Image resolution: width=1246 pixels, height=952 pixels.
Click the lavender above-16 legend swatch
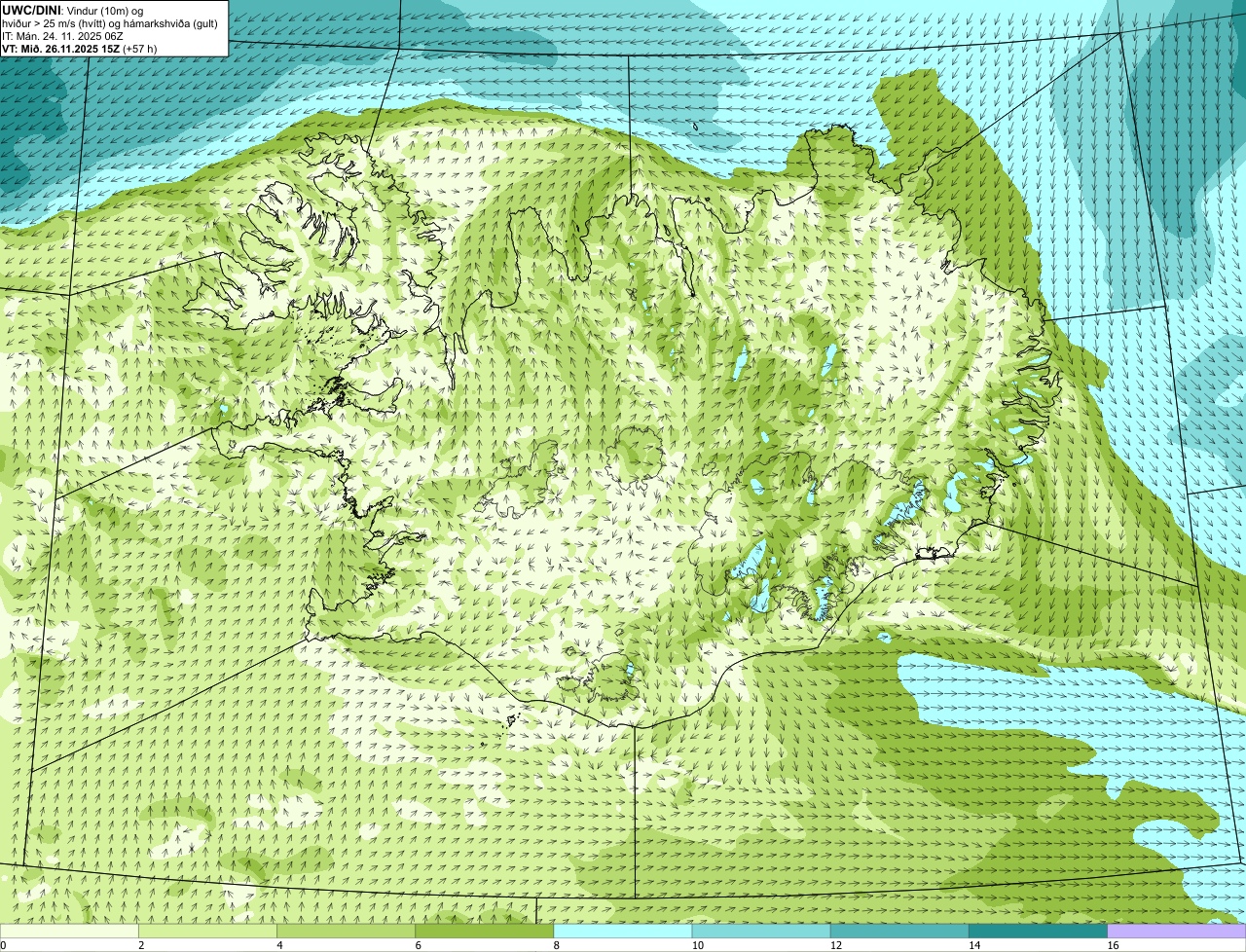pos(1177,931)
